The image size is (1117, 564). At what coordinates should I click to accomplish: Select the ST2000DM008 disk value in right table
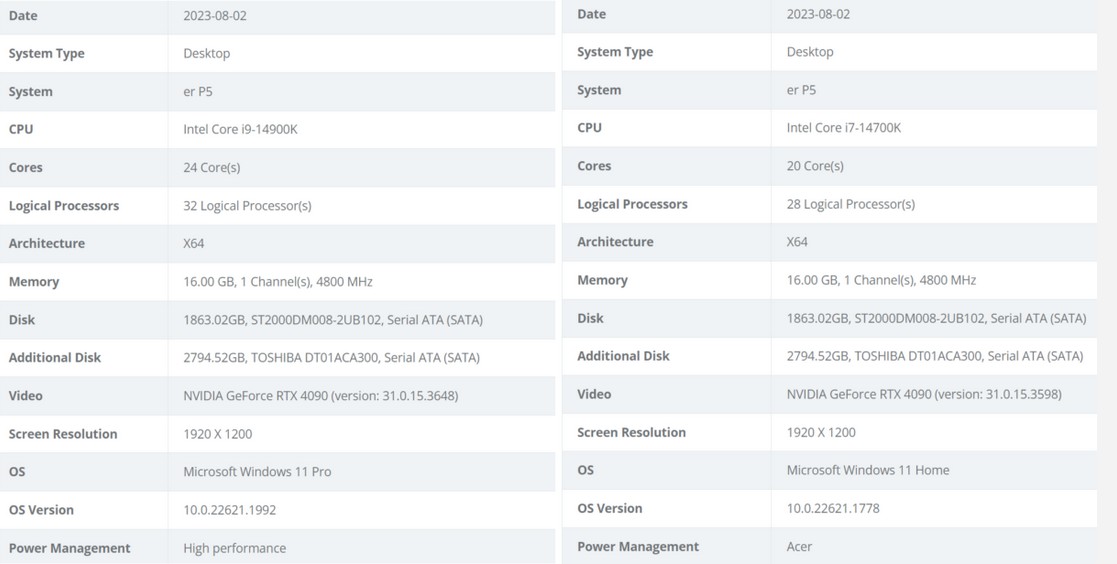point(935,318)
